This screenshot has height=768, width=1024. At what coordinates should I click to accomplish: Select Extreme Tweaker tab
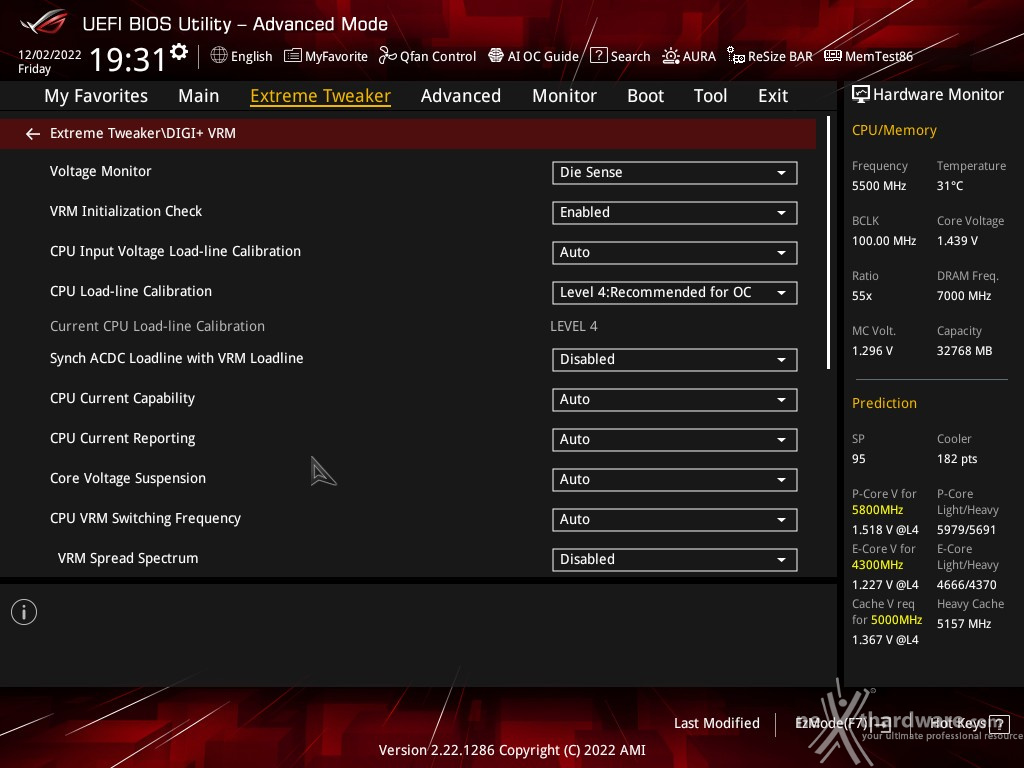[x=321, y=96]
